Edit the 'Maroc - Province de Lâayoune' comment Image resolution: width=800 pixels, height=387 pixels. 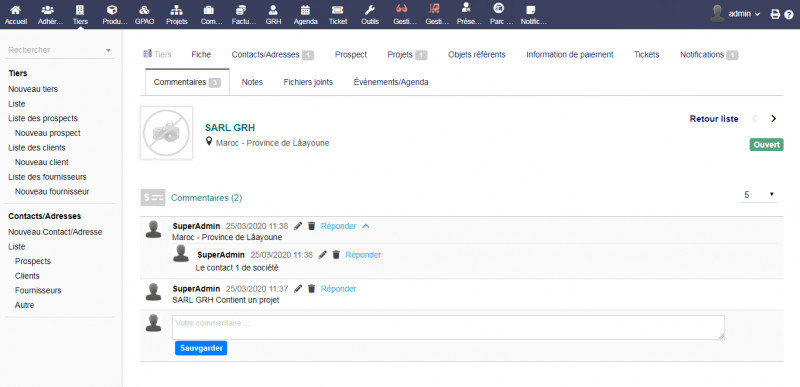tap(298, 226)
